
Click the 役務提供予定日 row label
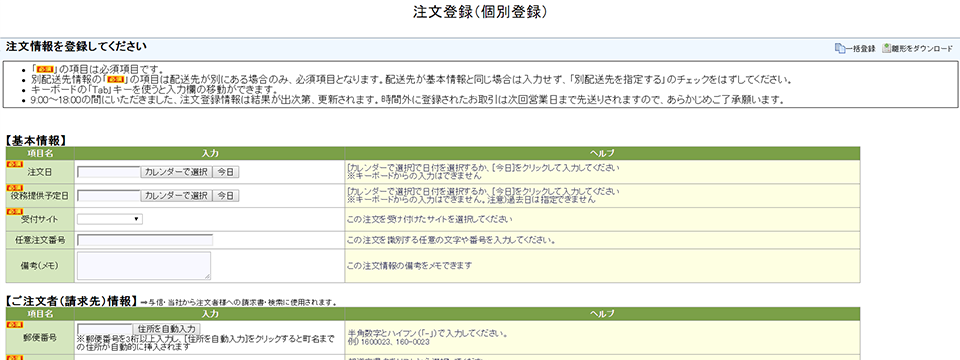pos(40,196)
